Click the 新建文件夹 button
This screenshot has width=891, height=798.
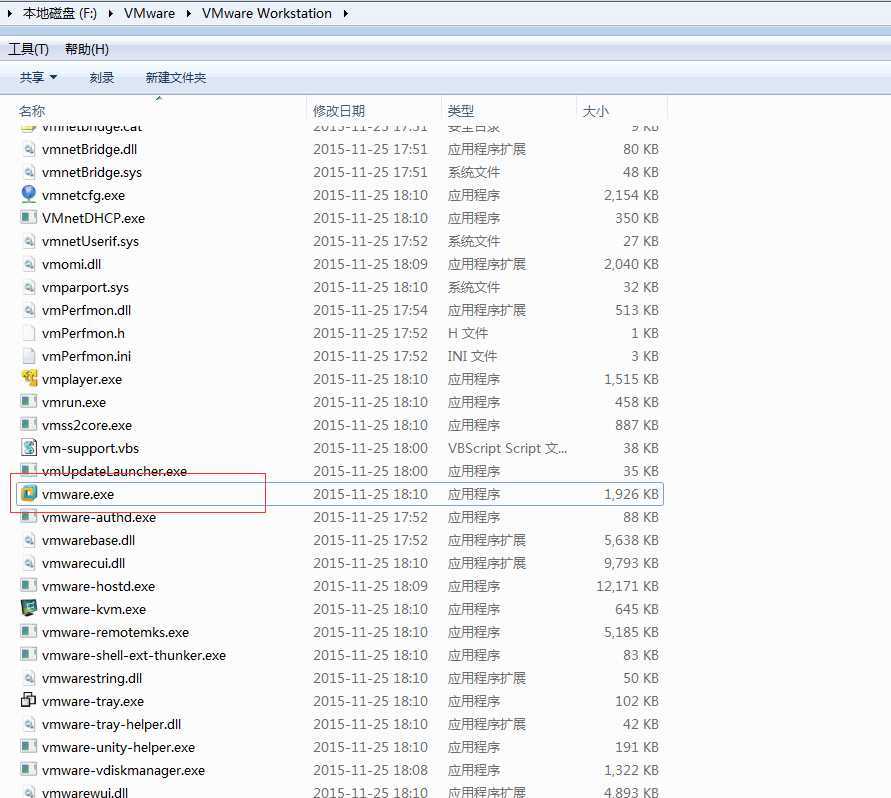(176, 77)
